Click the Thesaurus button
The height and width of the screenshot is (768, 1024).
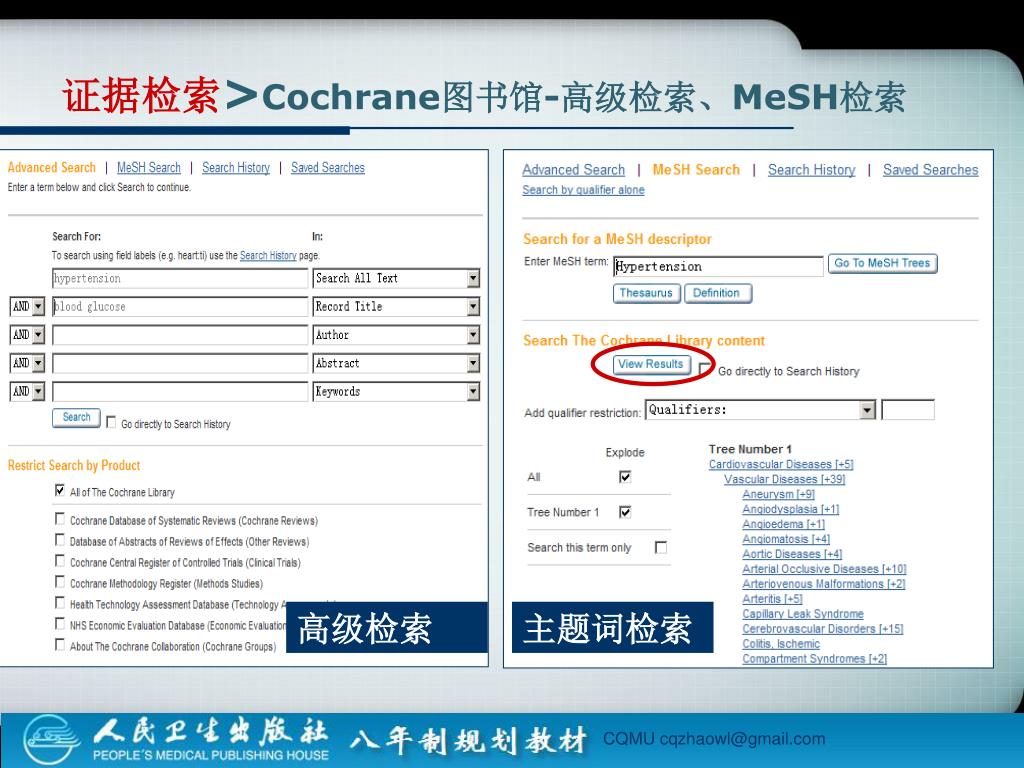click(x=647, y=293)
